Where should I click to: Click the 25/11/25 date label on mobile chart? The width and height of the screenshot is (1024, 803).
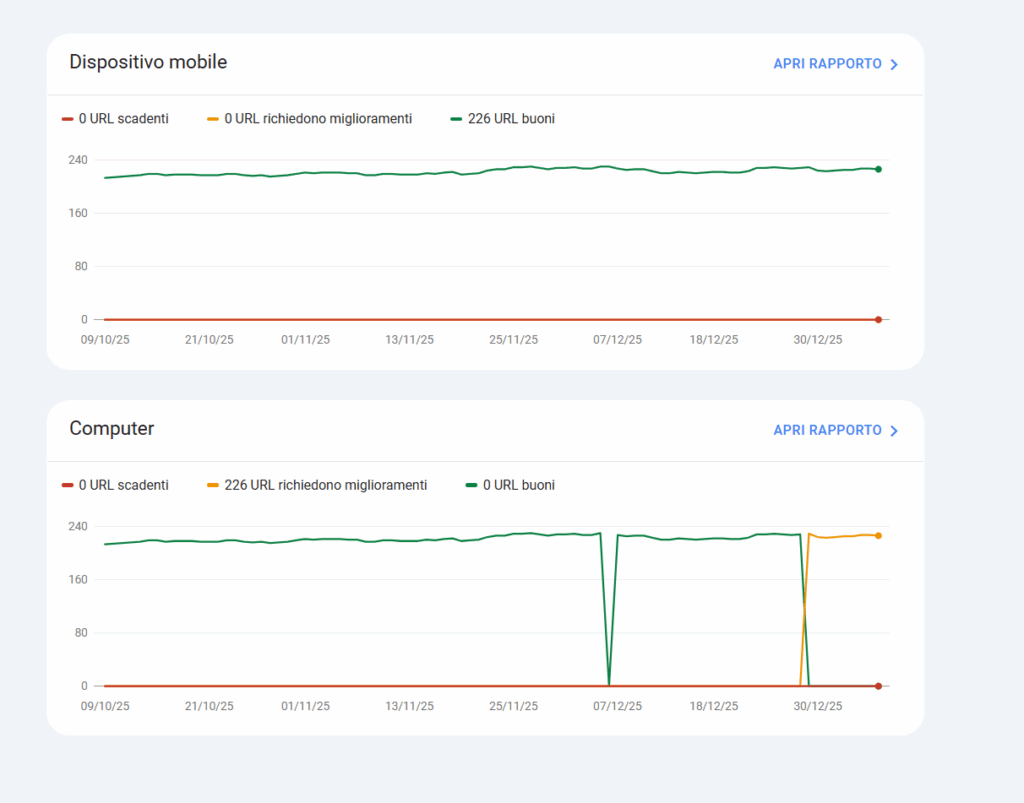coord(513,340)
